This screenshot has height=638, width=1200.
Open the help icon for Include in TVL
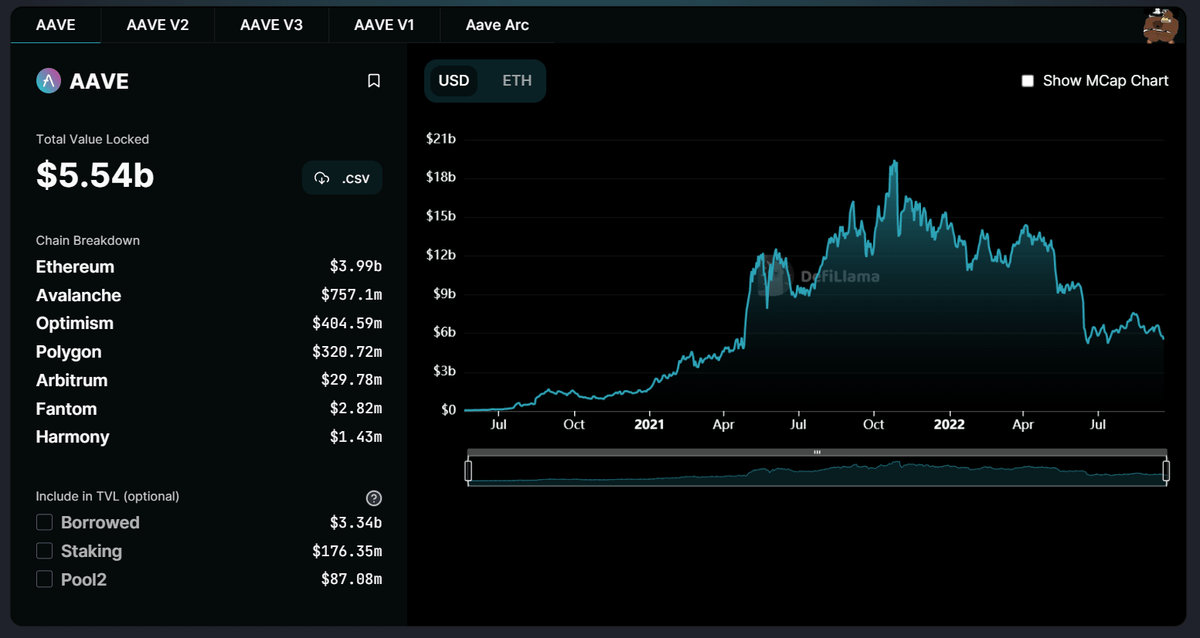(x=374, y=498)
